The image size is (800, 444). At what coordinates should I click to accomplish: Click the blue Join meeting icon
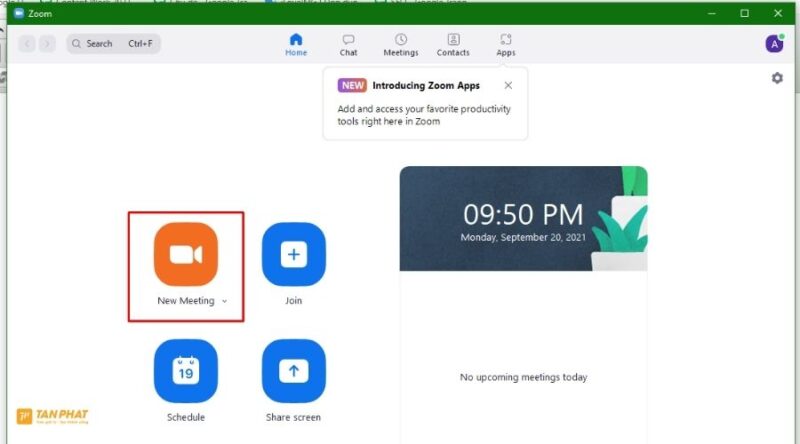(x=293, y=254)
